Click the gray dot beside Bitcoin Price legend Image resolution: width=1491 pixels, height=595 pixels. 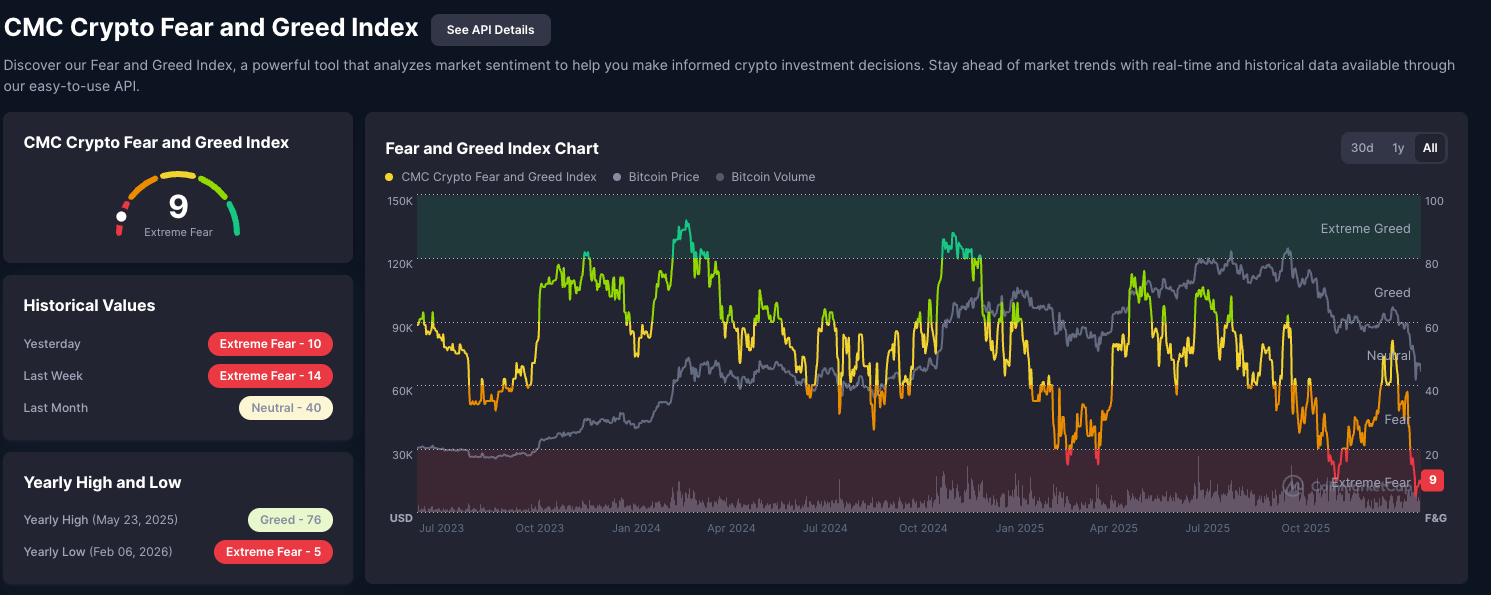point(617,177)
